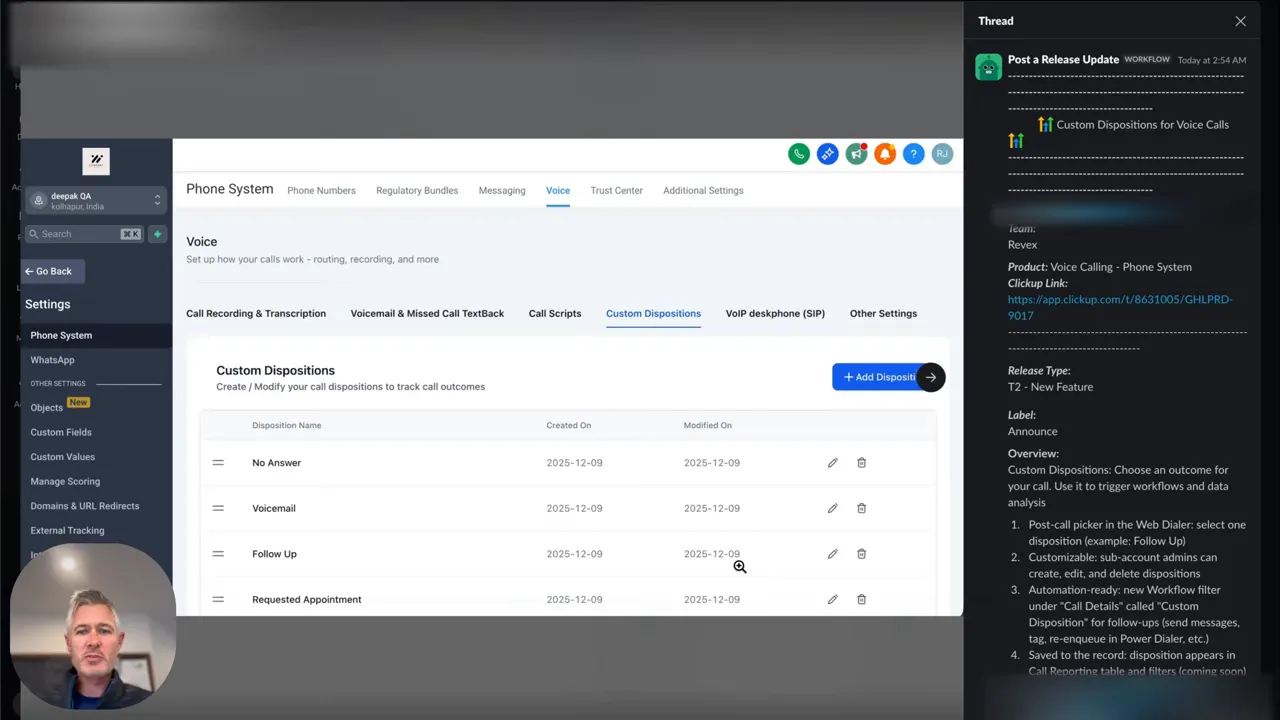
Task: Click the green phone dialer icon
Action: [798, 154]
